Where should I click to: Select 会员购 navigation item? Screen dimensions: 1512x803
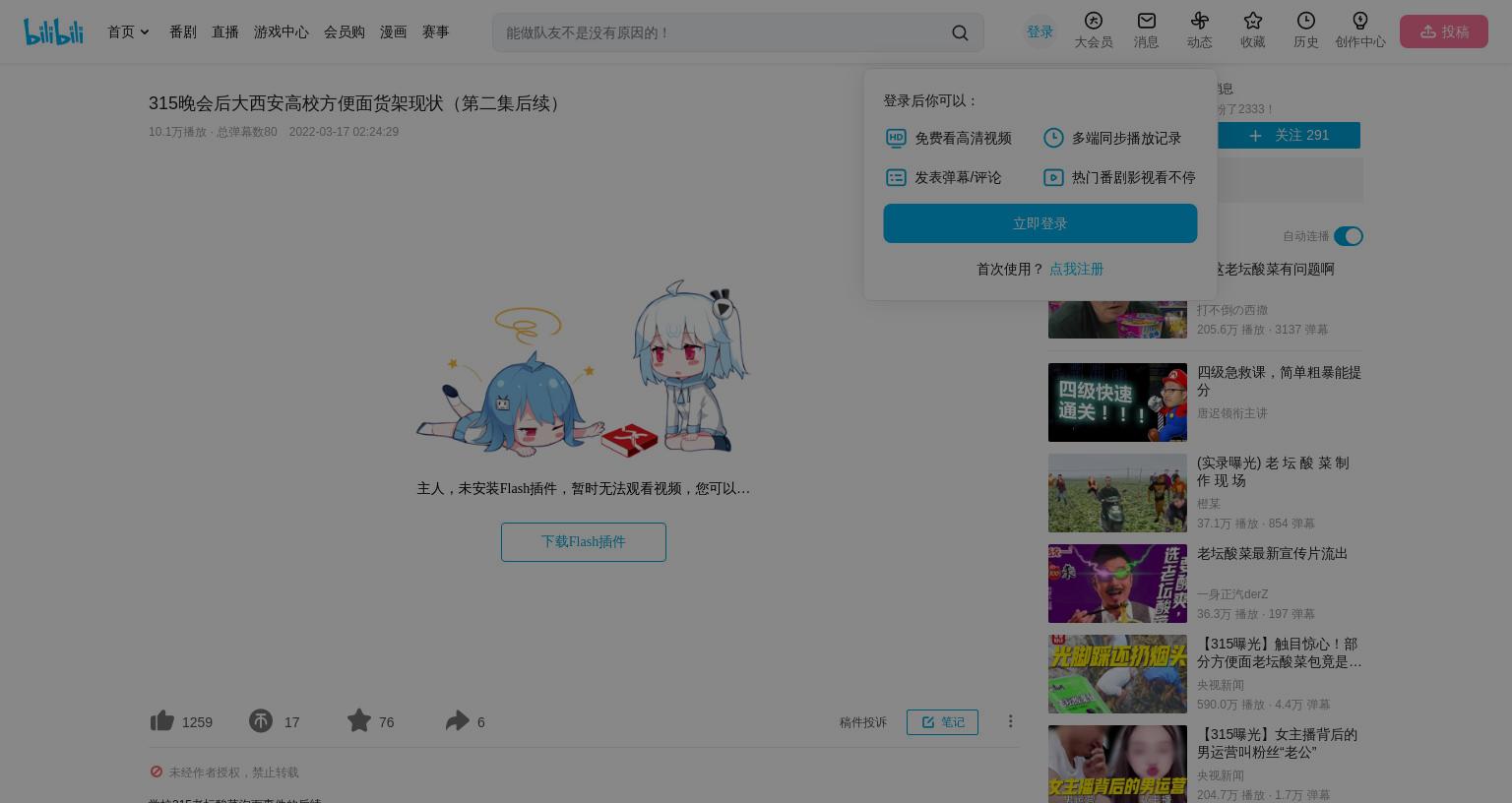point(345,32)
